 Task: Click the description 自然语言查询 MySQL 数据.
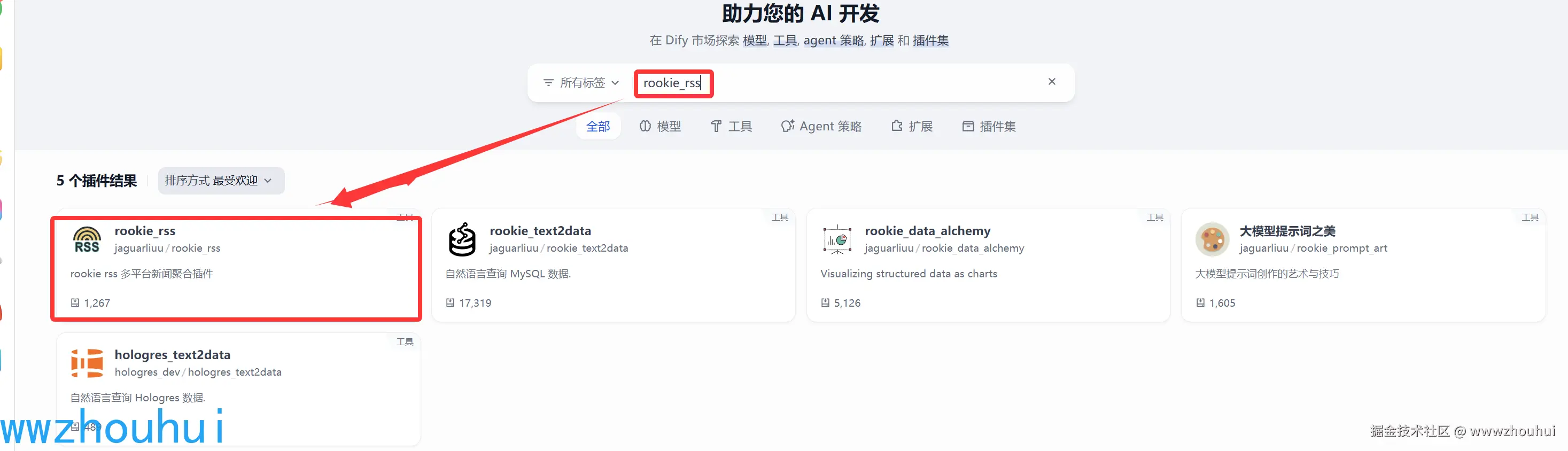(508, 274)
